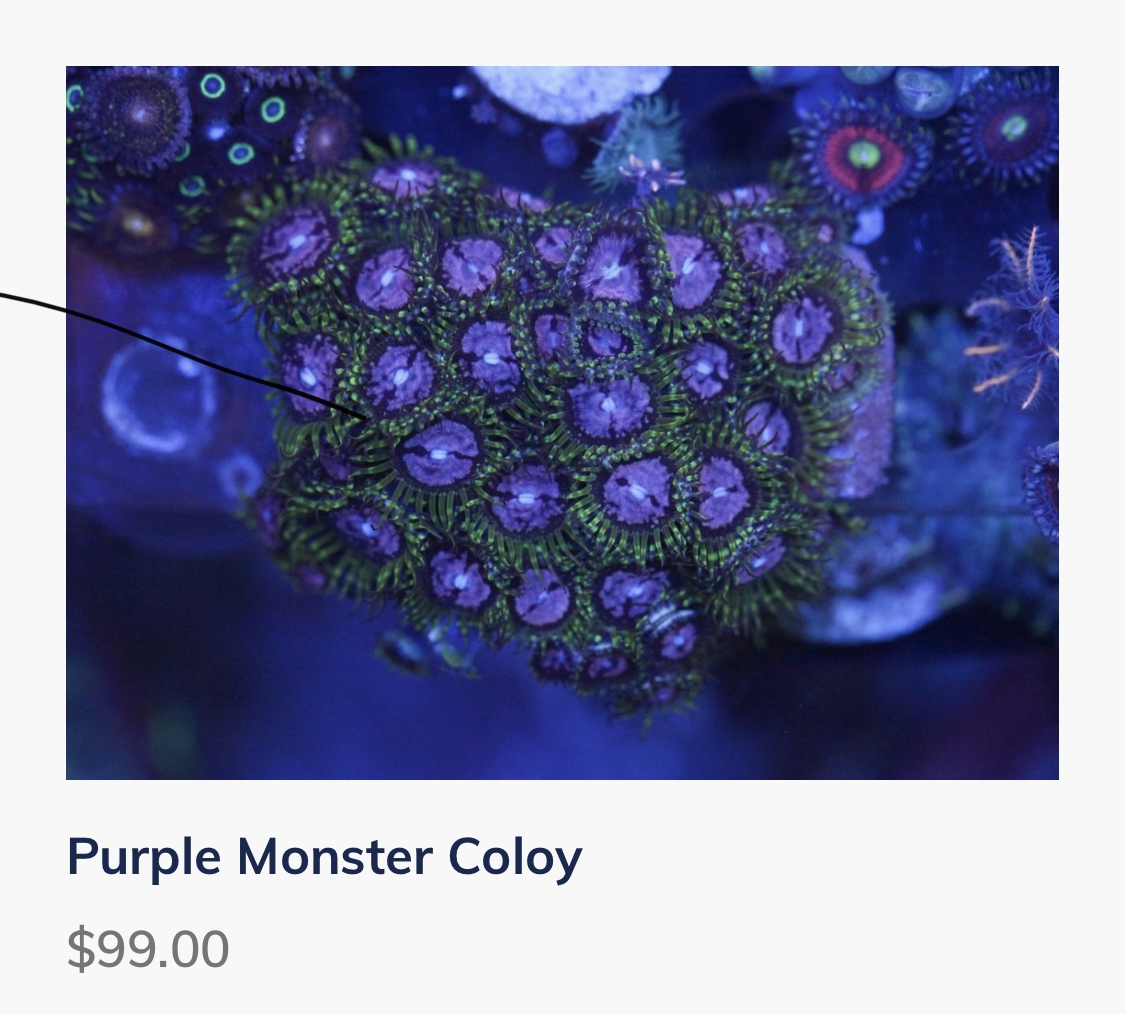Select the white ring bubble on the photo's left
1125x1014 pixels.
pyautogui.click(x=159, y=398)
